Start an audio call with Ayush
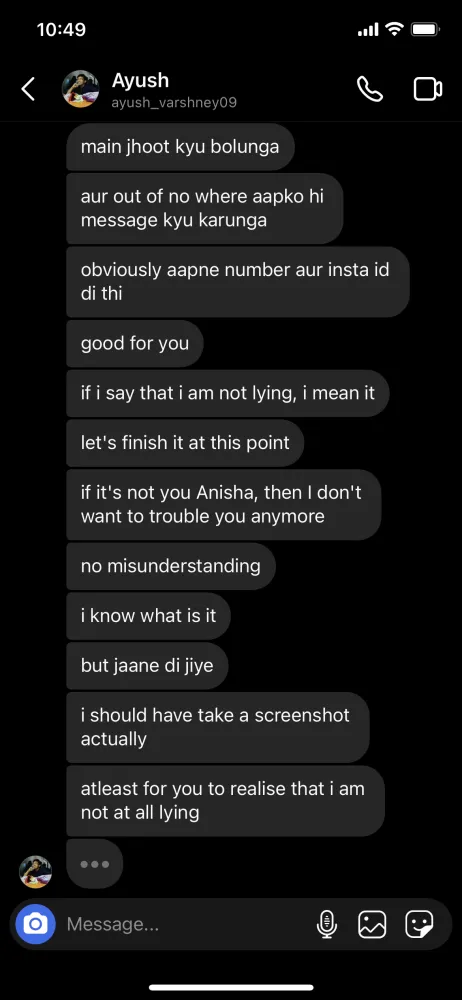 (369, 89)
